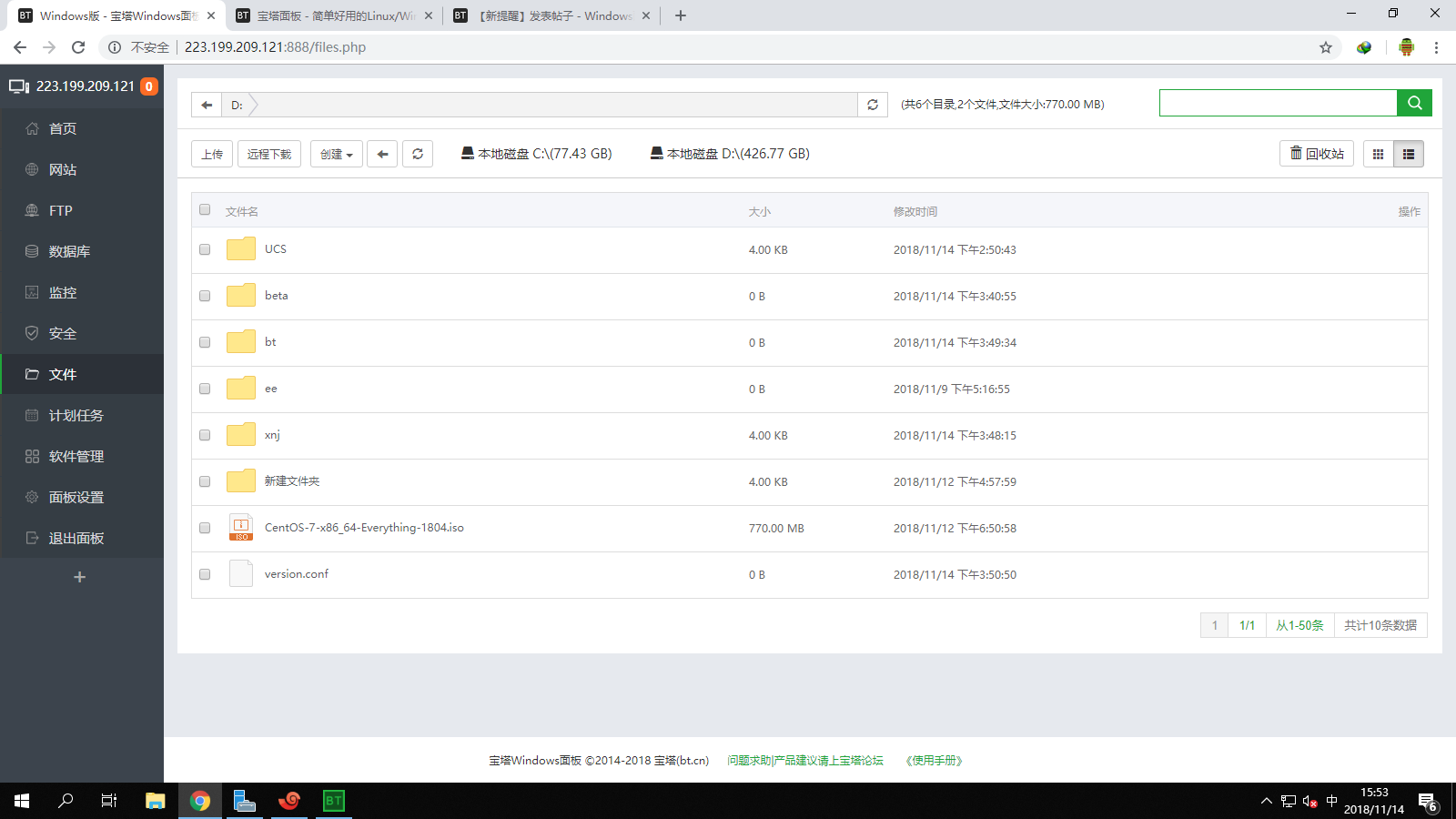The width and height of the screenshot is (1456, 819).
Task: Check the version.conf checkbox
Action: click(205, 574)
